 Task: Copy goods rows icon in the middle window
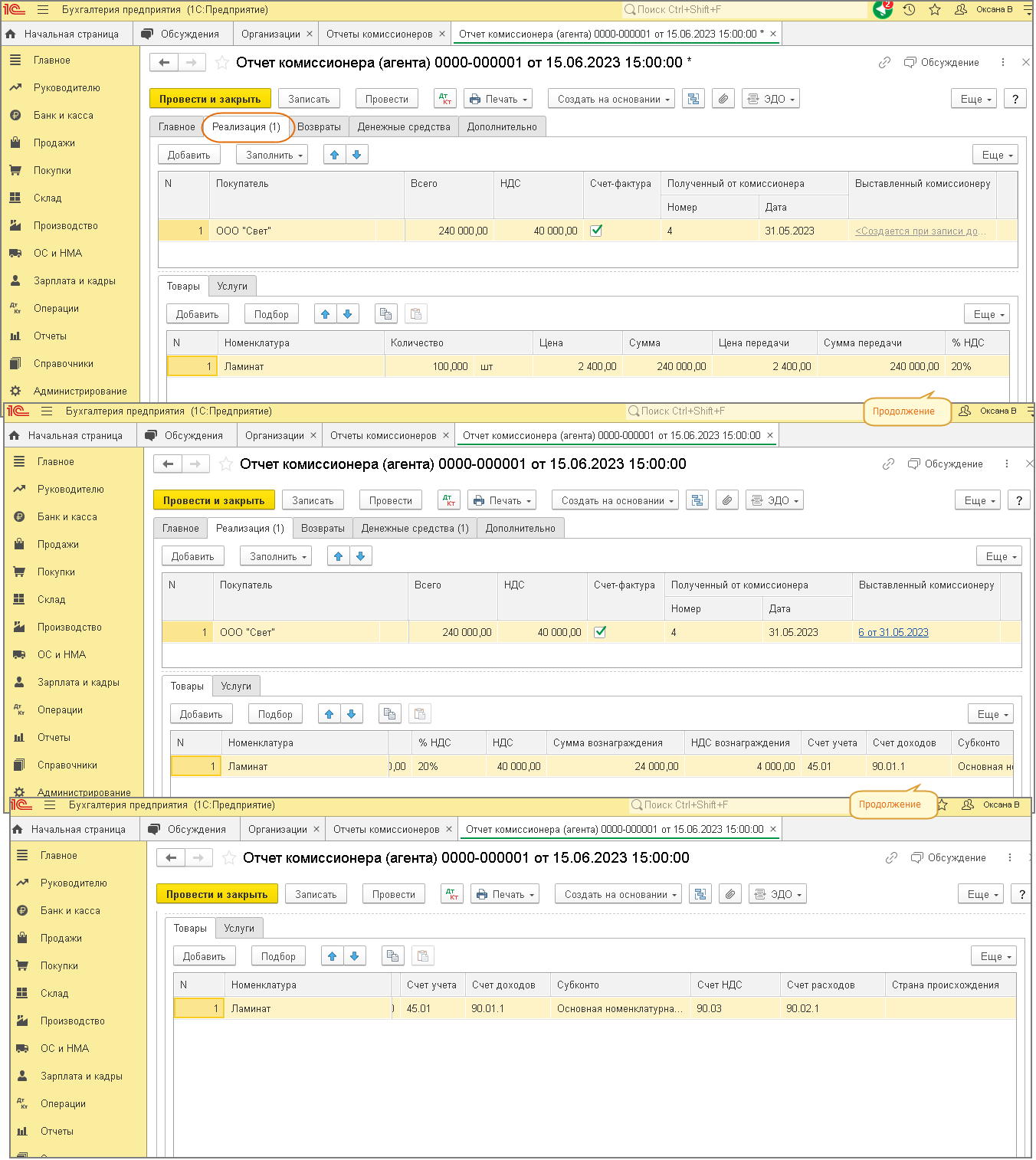point(389,714)
